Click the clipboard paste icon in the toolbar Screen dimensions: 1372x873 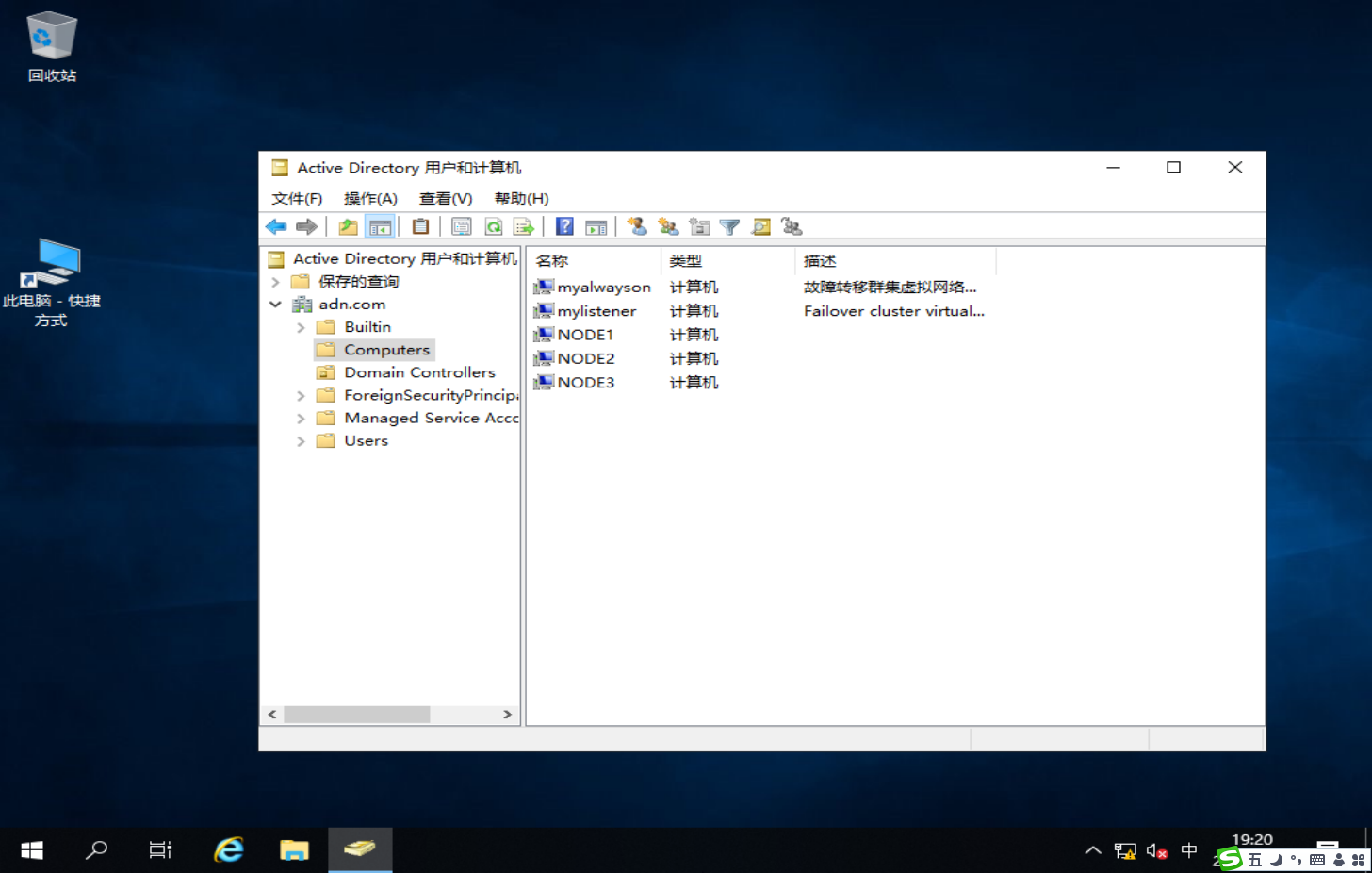[x=420, y=226]
